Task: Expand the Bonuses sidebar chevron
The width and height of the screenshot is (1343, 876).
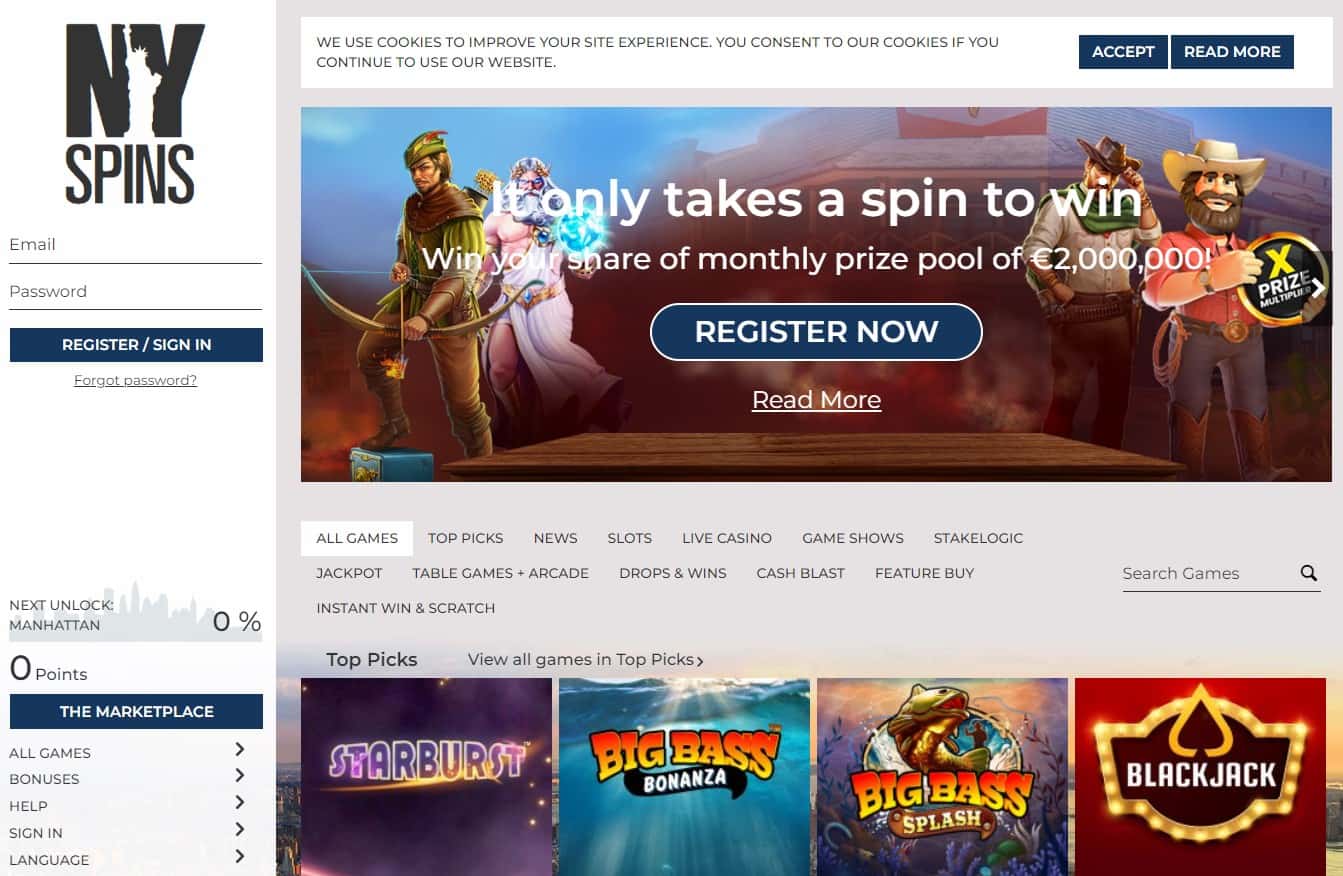Action: 239,775
